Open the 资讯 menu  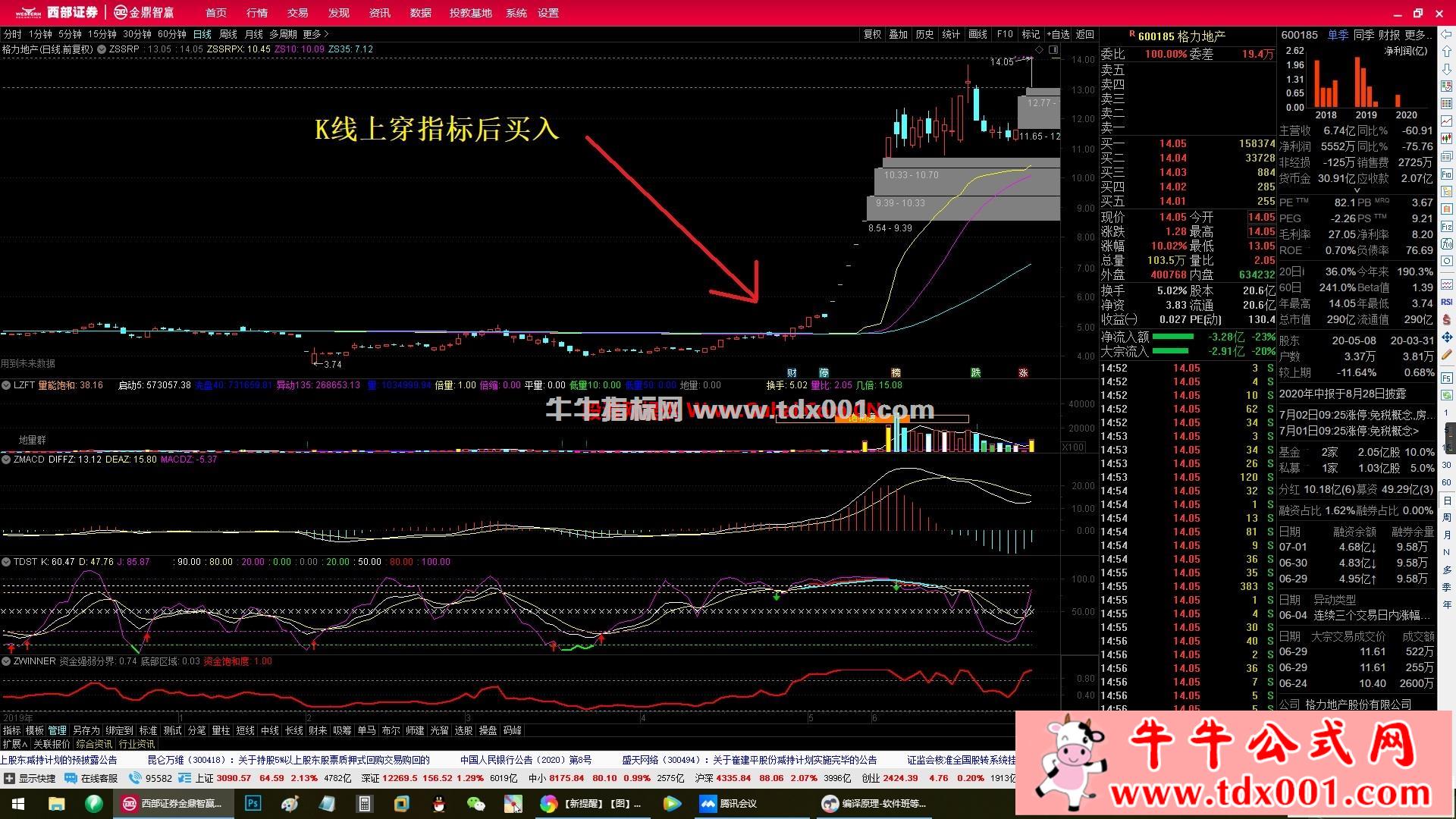pos(380,13)
